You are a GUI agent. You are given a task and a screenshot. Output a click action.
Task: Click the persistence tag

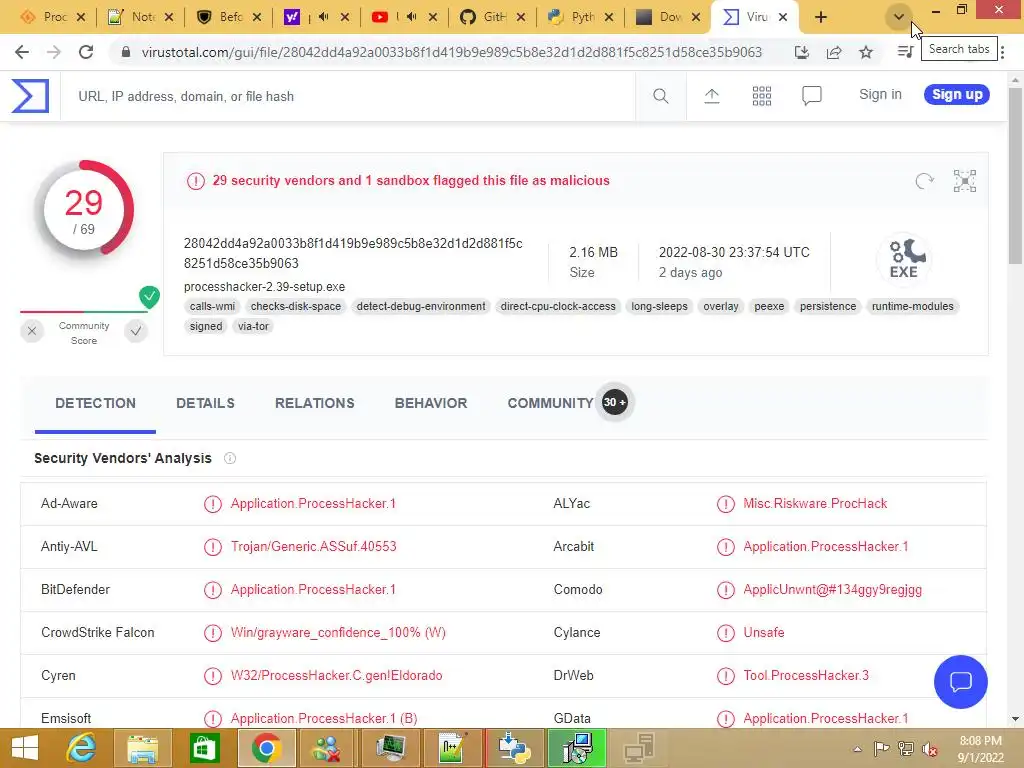pyautogui.click(x=828, y=306)
